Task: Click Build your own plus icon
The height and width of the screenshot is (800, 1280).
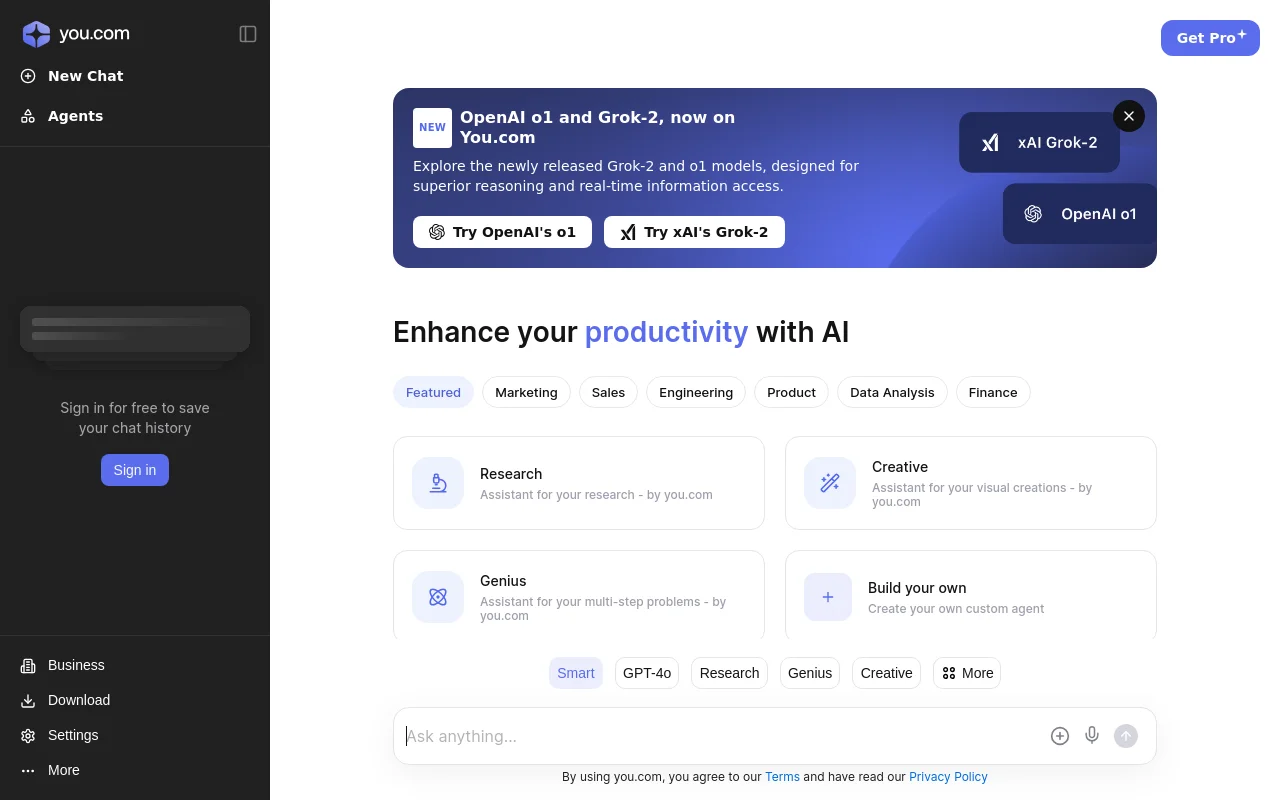Action: (x=828, y=597)
